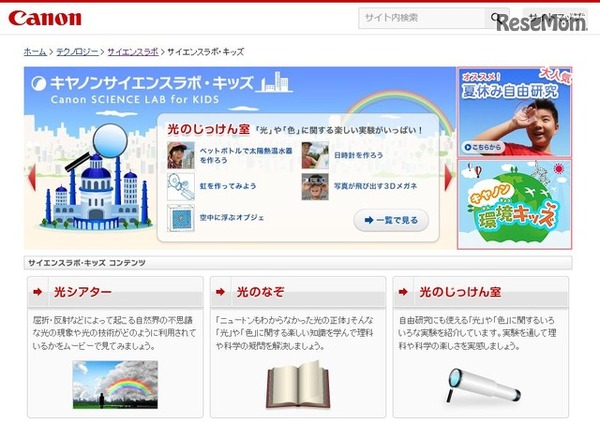The image size is (600, 422).
Task: Click the こちらから button on banner
Action: 483,147
